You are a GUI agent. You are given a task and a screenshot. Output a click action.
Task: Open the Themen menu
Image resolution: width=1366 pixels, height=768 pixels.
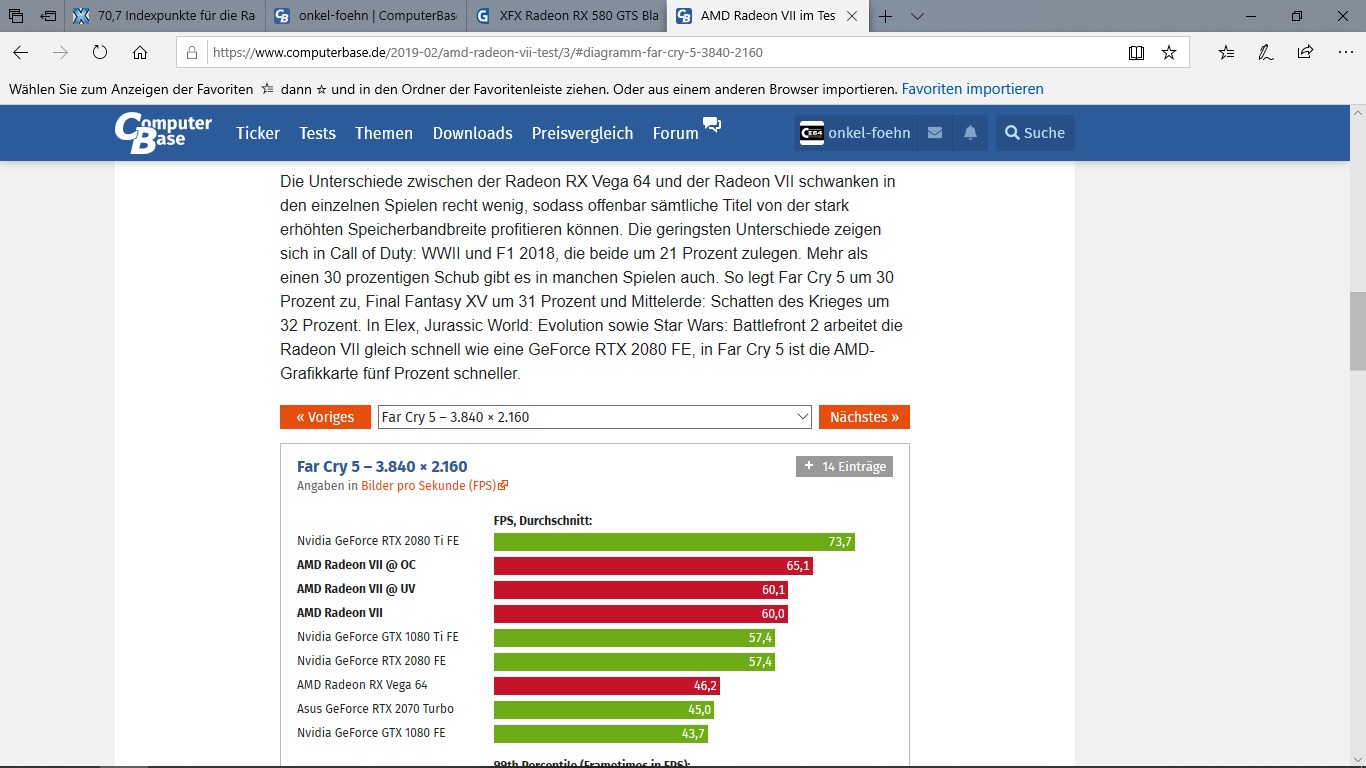click(x=384, y=133)
